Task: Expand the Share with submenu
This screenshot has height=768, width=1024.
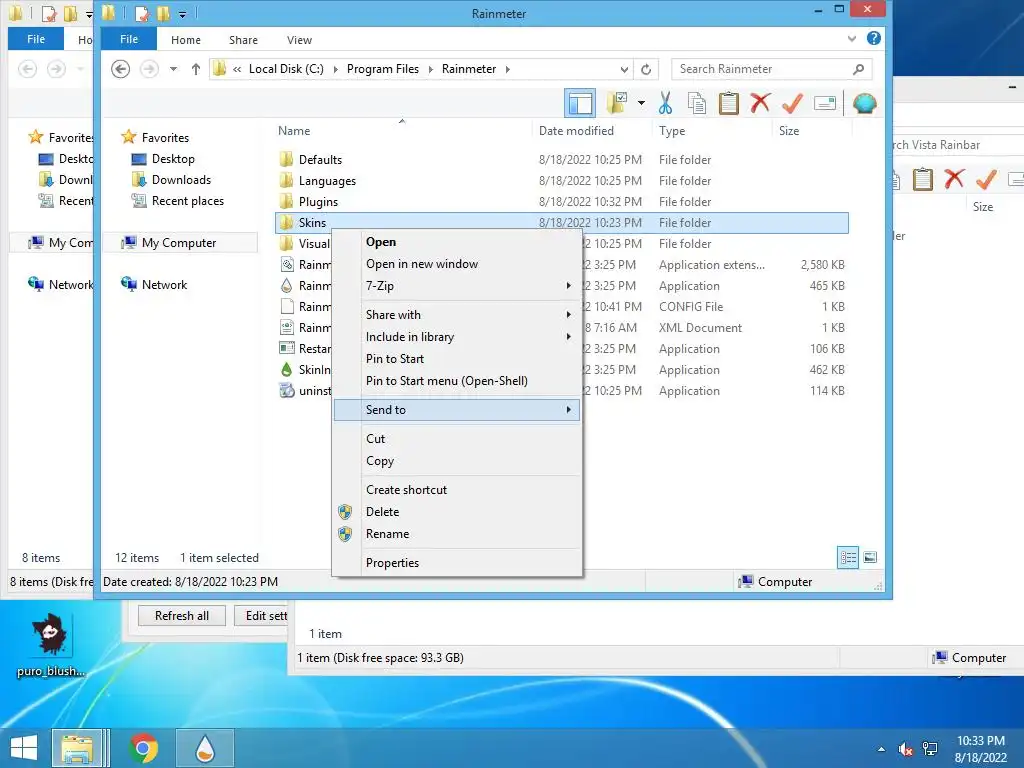Action: pyautogui.click(x=456, y=315)
